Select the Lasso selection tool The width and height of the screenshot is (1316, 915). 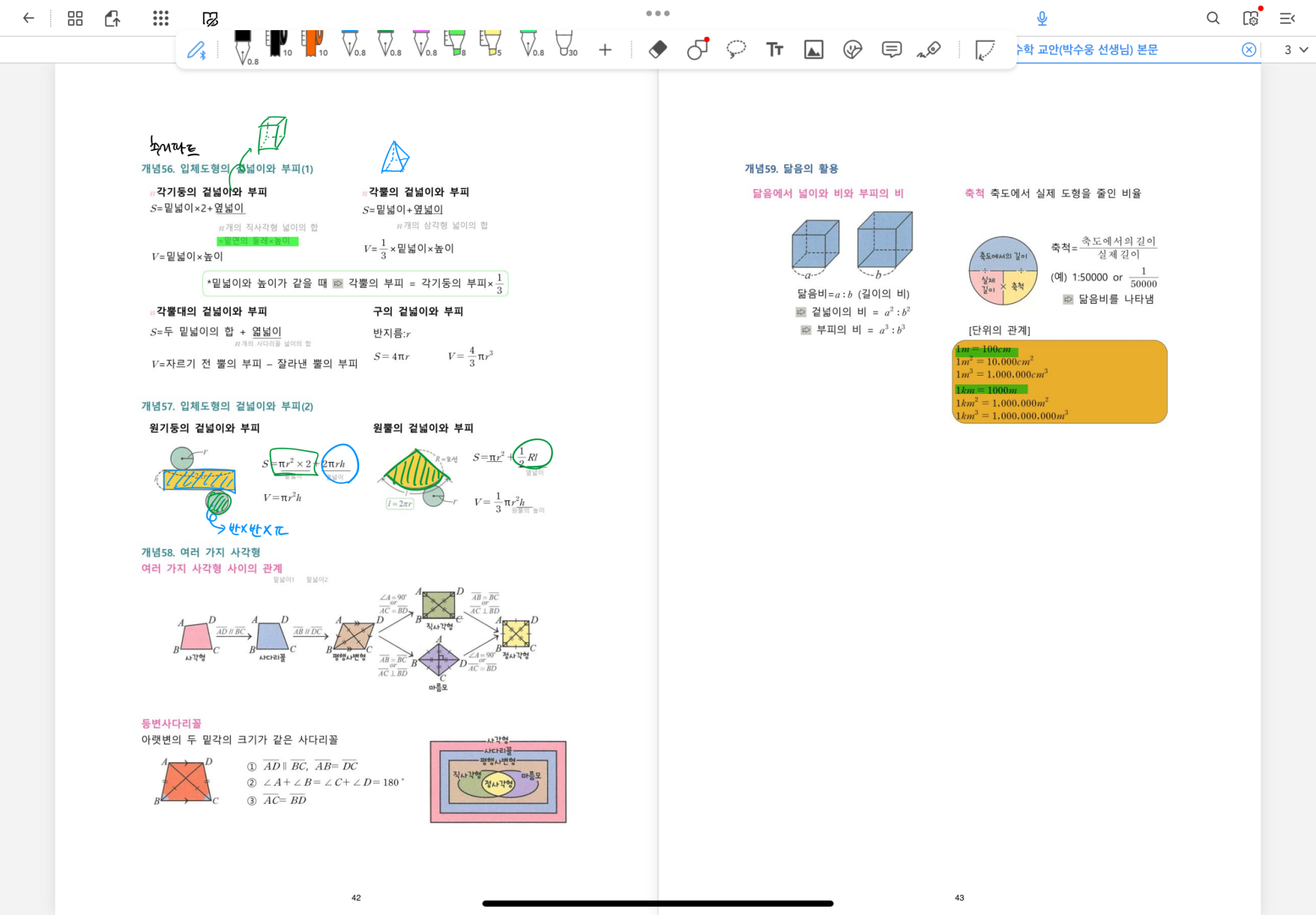[736, 49]
